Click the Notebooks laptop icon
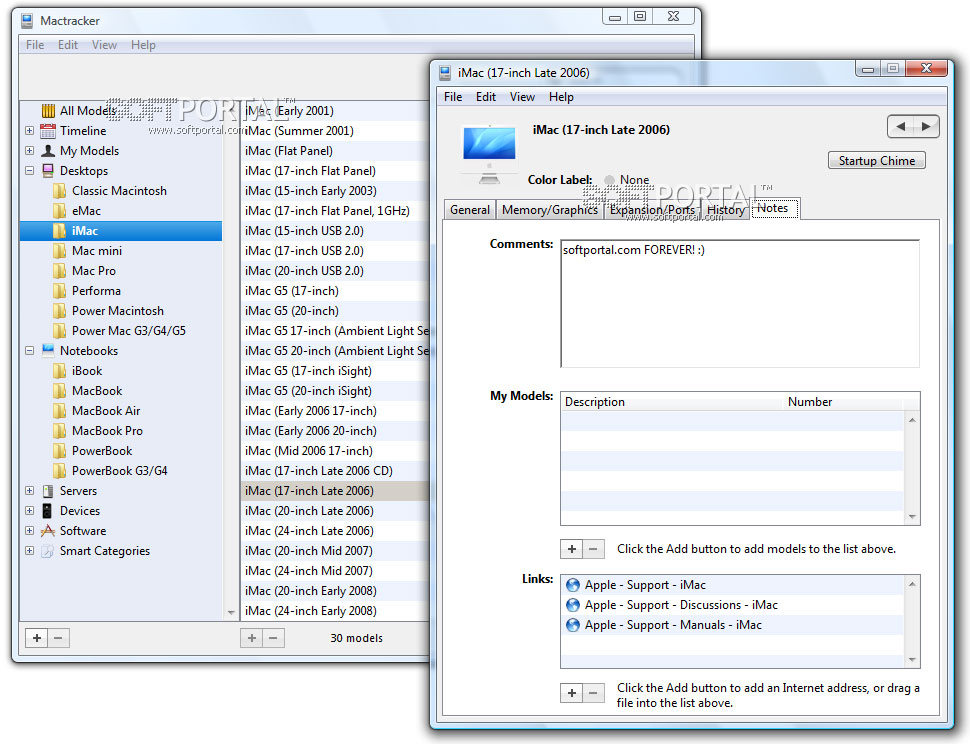 (x=48, y=351)
